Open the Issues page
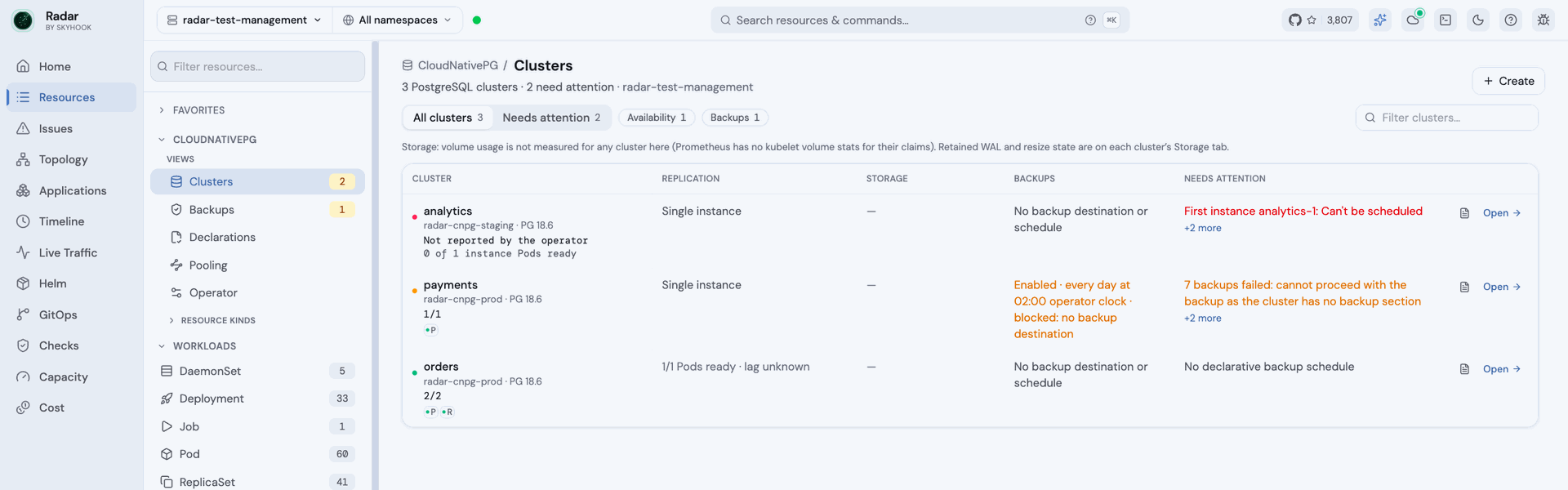The height and width of the screenshot is (490, 1568). (x=71, y=128)
